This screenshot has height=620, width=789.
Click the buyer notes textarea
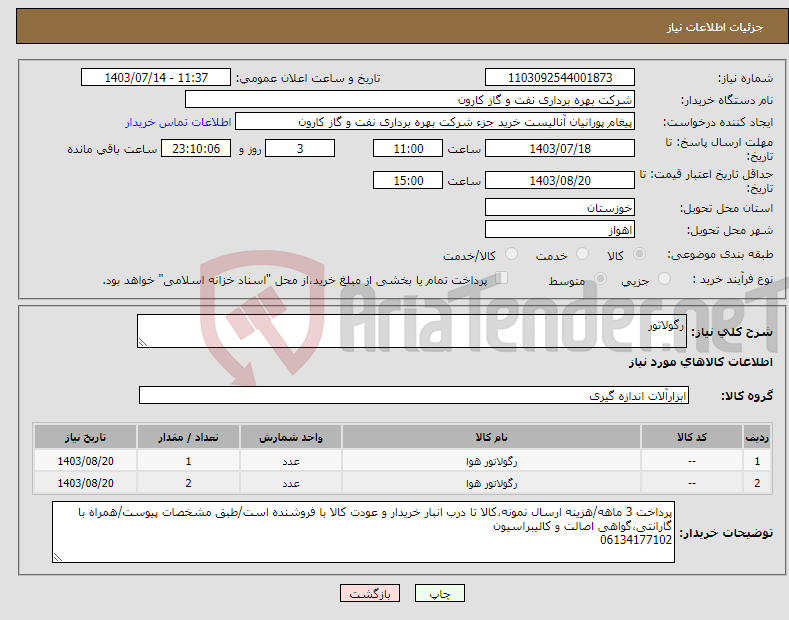363,532
